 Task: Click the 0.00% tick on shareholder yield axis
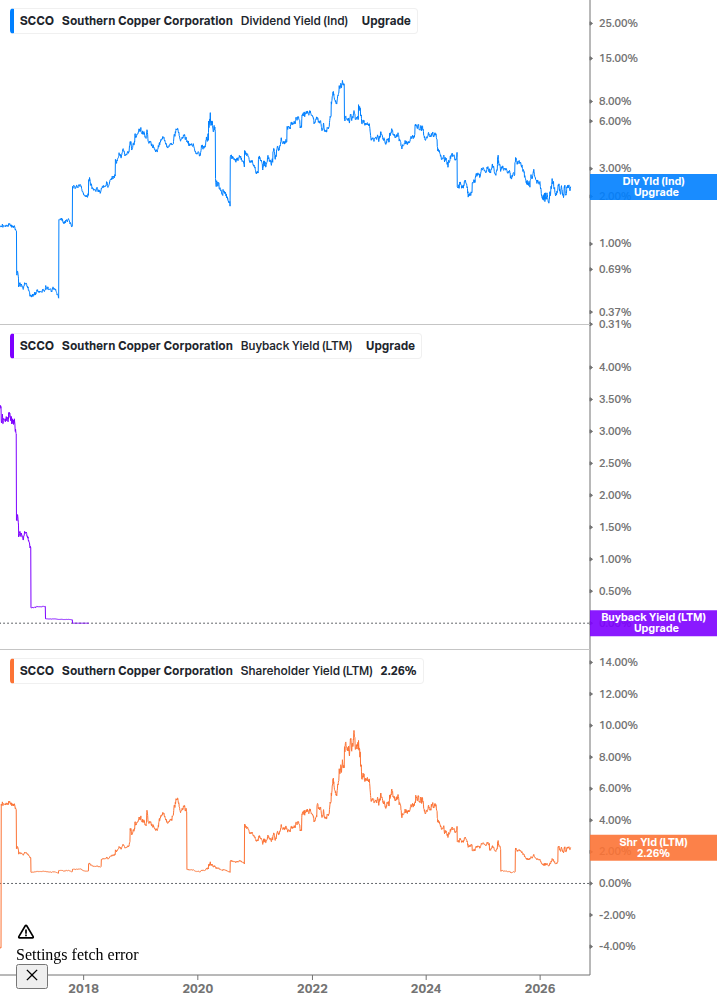(x=615, y=883)
